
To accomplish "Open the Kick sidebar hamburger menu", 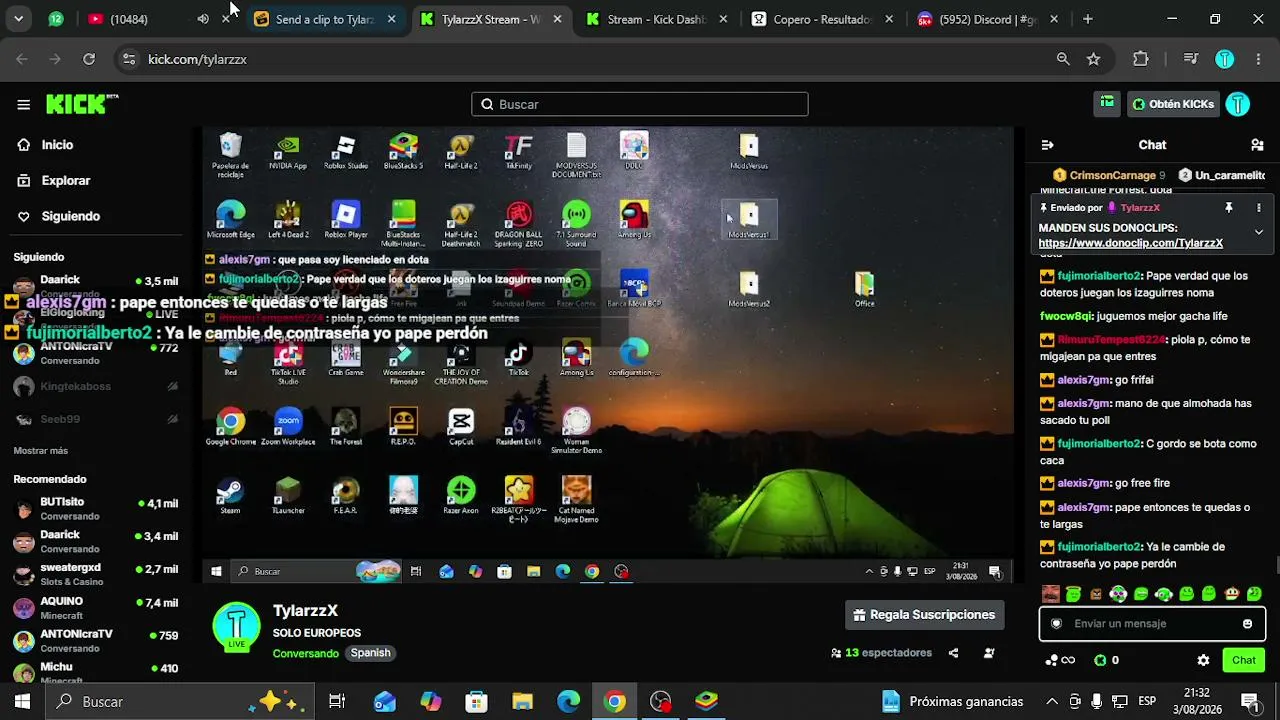I will point(23,104).
